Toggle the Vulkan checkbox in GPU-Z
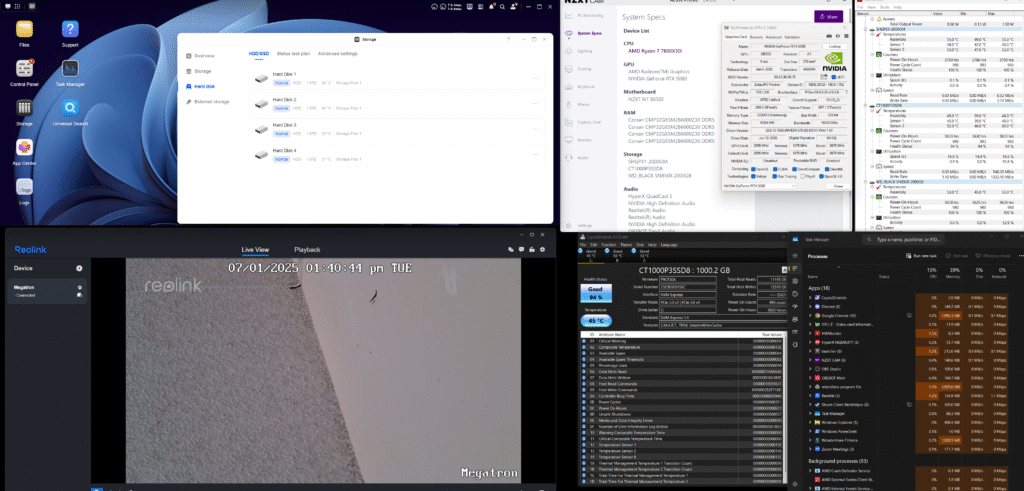Image resolution: width=1024 pixels, height=491 pixels. (x=754, y=176)
